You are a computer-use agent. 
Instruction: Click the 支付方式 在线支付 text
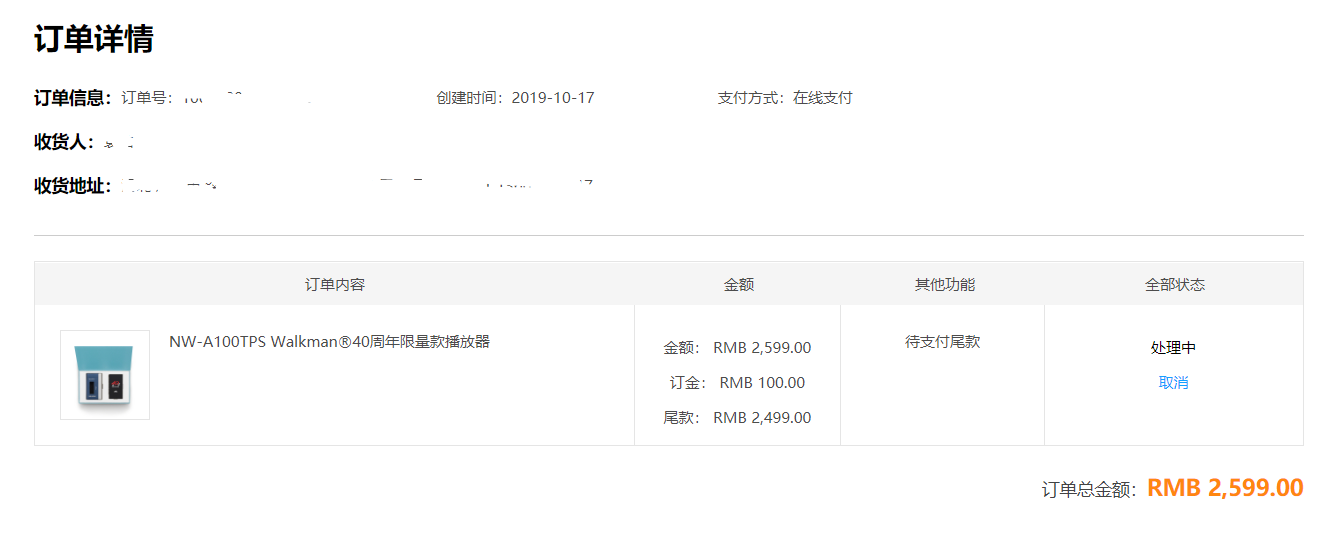(785, 98)
